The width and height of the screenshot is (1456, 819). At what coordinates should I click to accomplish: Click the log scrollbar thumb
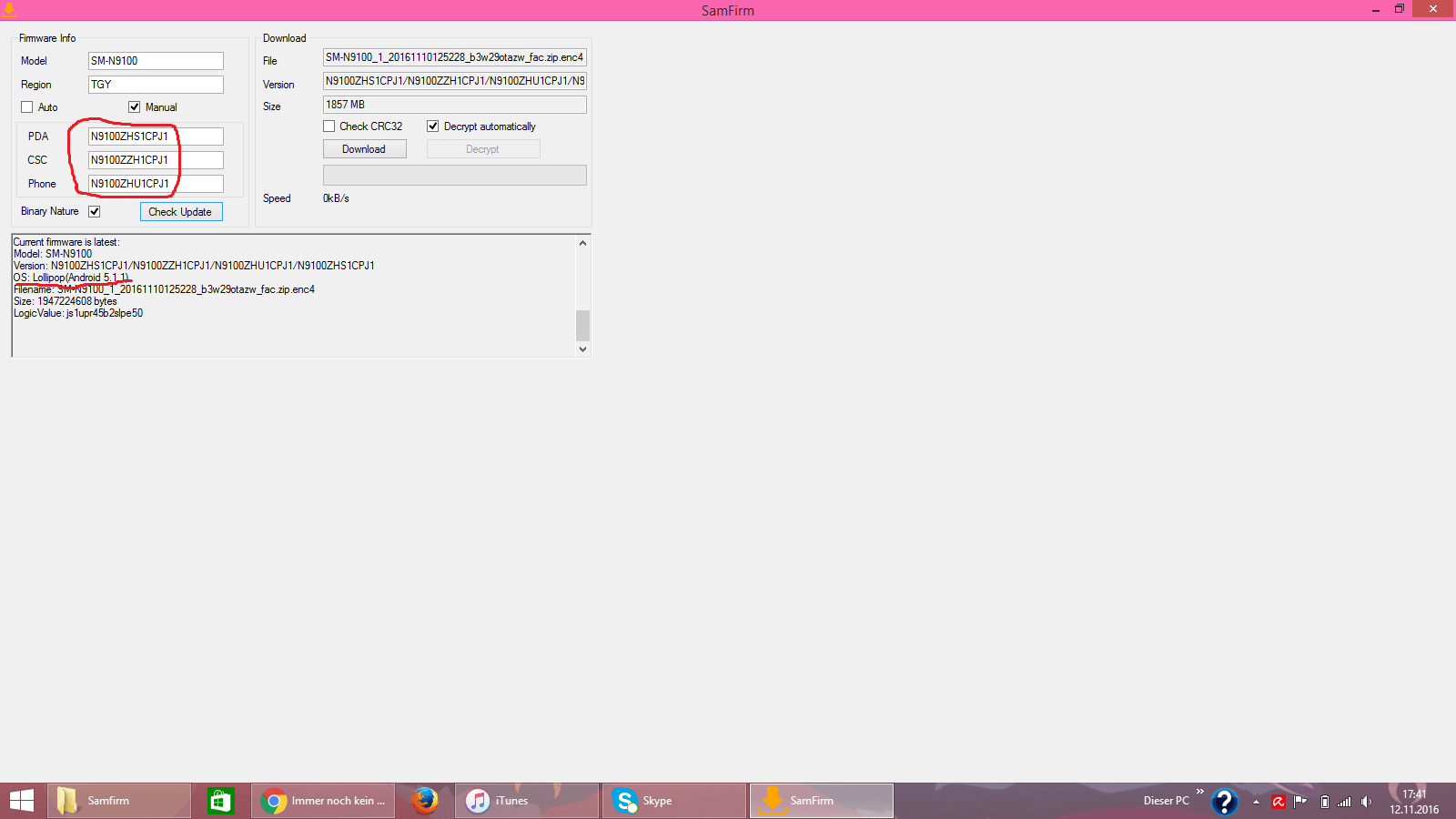point(583,326)
